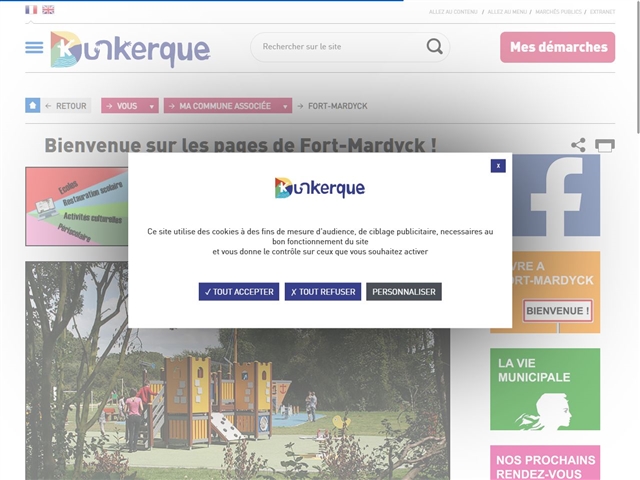Click the FORT-MARDYCK breadcrumb text

tap(338, 106)
